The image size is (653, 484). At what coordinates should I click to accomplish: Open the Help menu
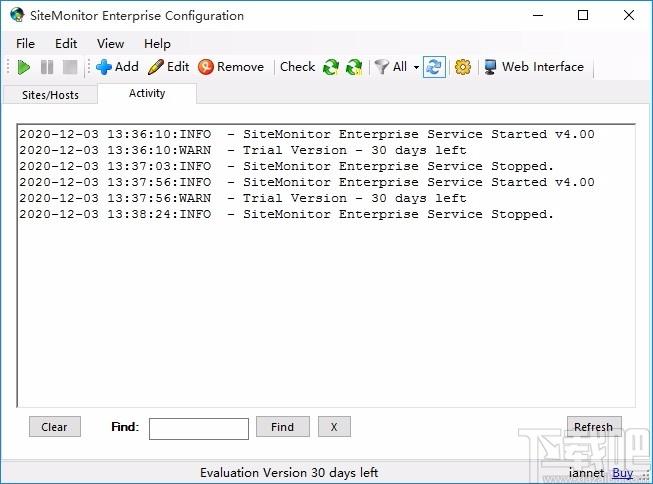coord(157,44)
